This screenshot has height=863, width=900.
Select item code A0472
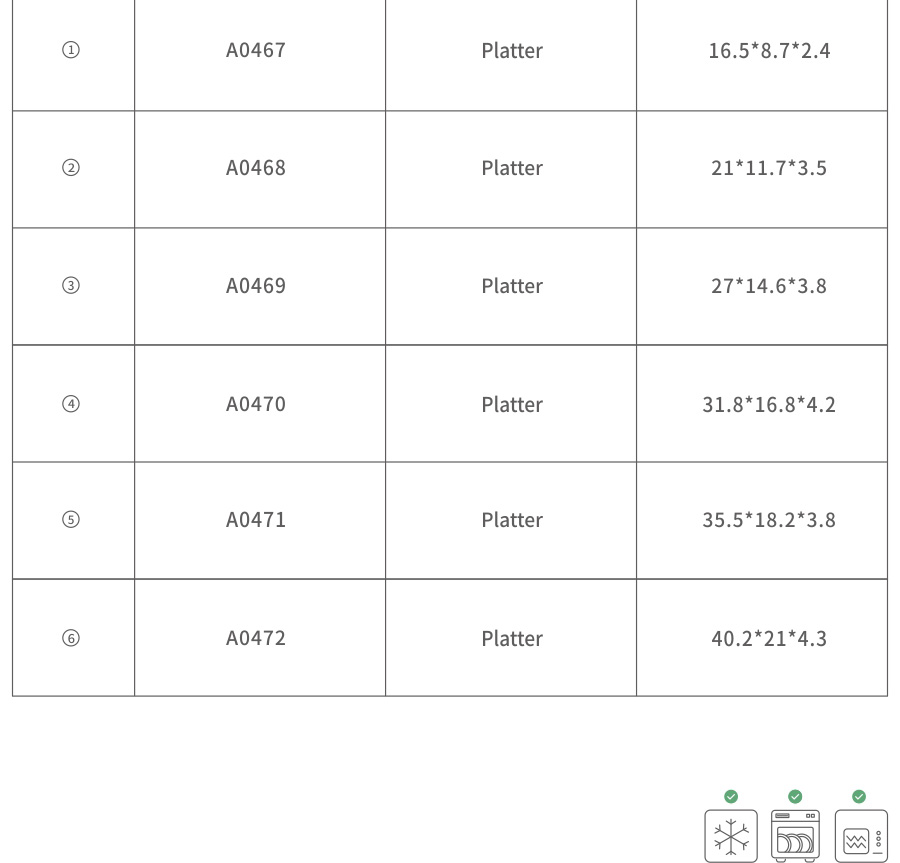[256, 638]
